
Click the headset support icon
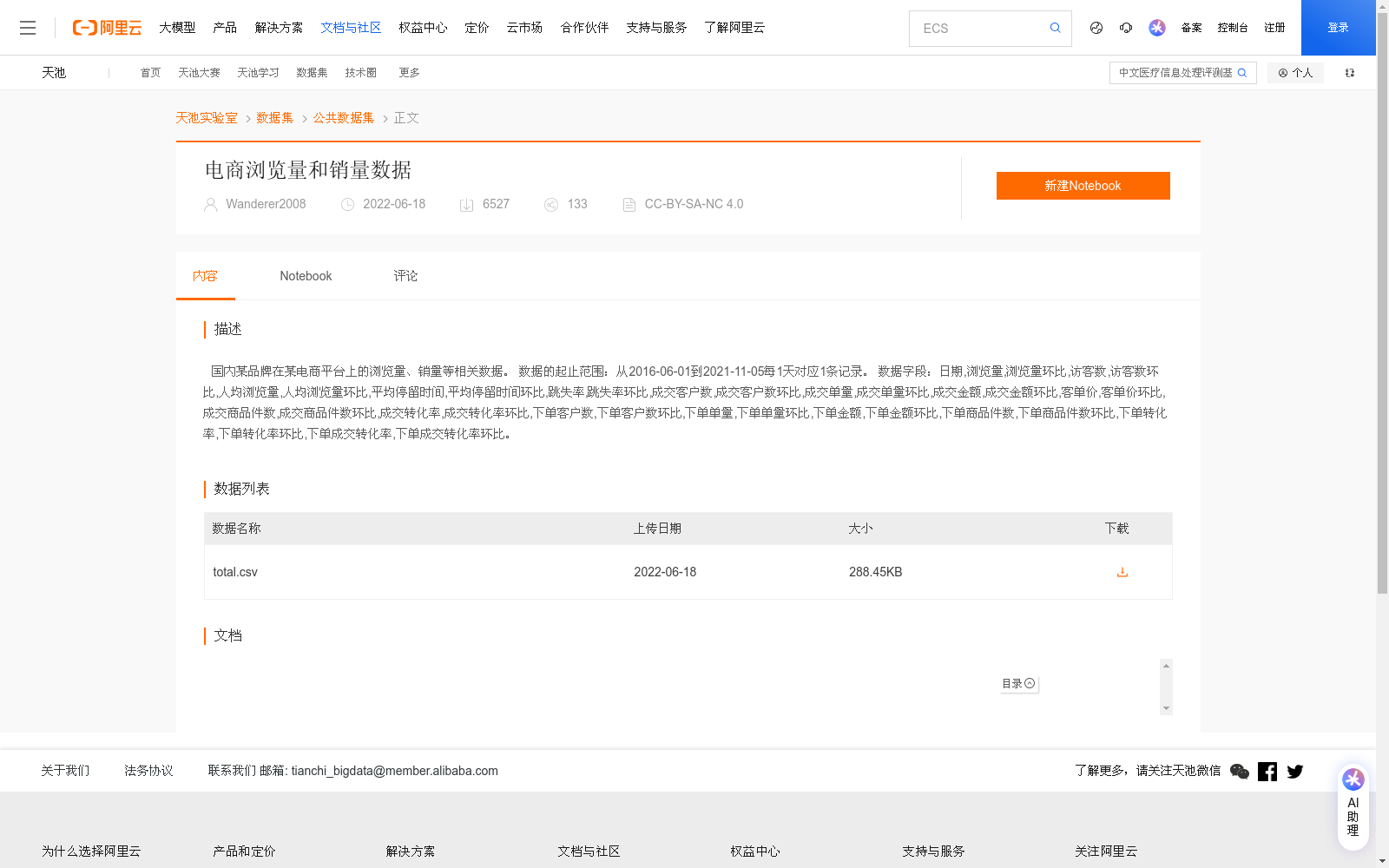[x=1126, y=28]
